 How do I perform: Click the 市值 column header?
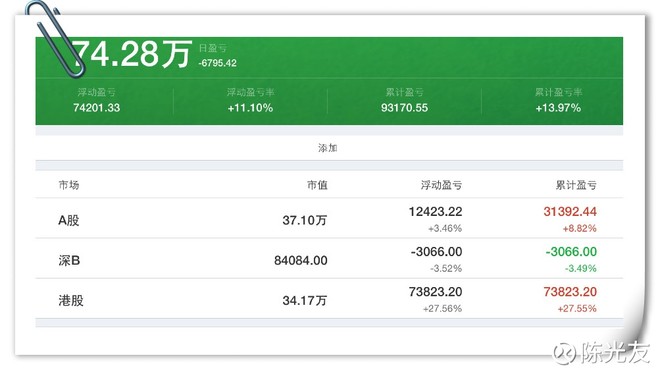coord(317,185)
